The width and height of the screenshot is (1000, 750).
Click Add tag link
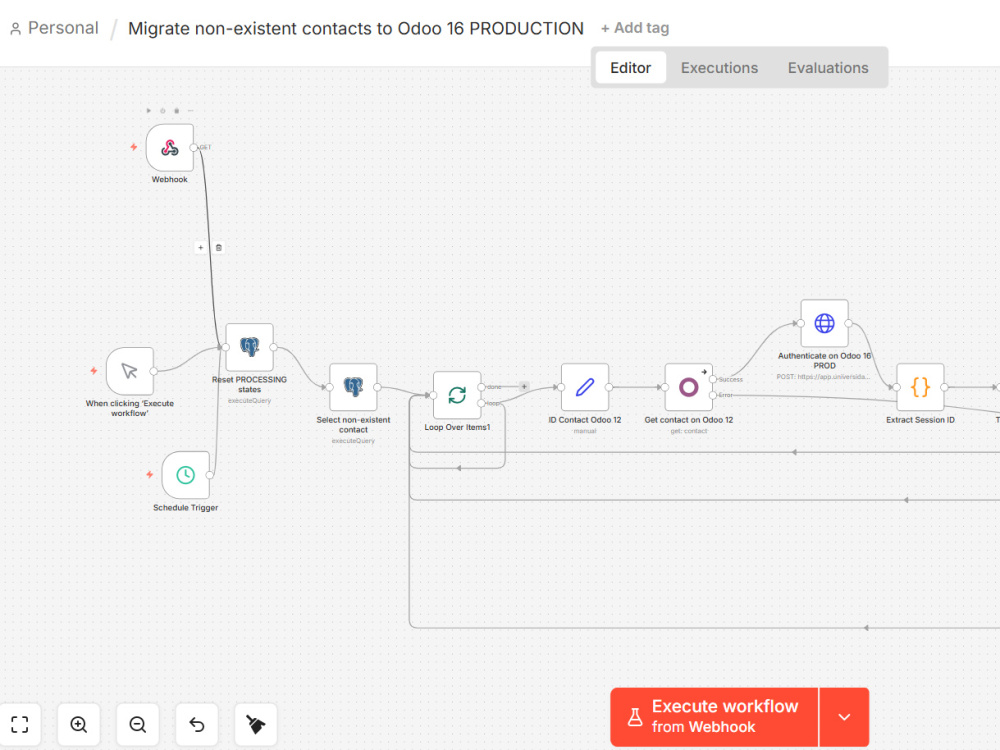[x=635, y=28]
